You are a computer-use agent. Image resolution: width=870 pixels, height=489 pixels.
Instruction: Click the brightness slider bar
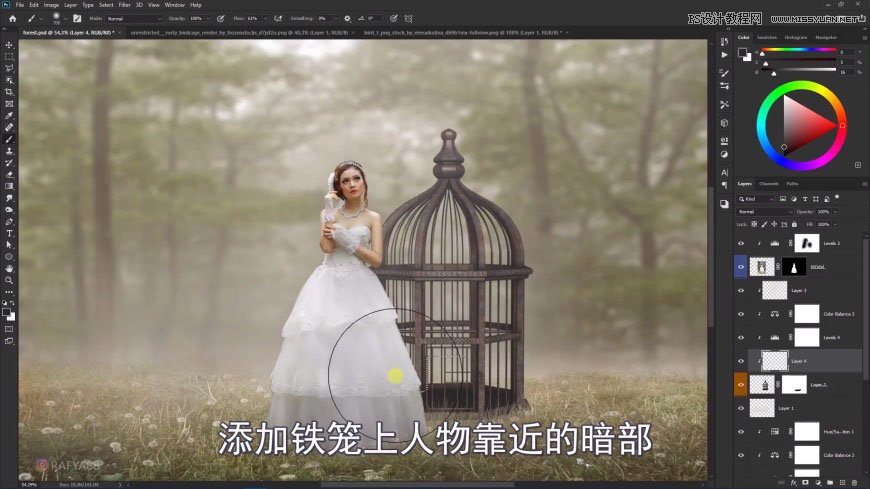point(798,69)
